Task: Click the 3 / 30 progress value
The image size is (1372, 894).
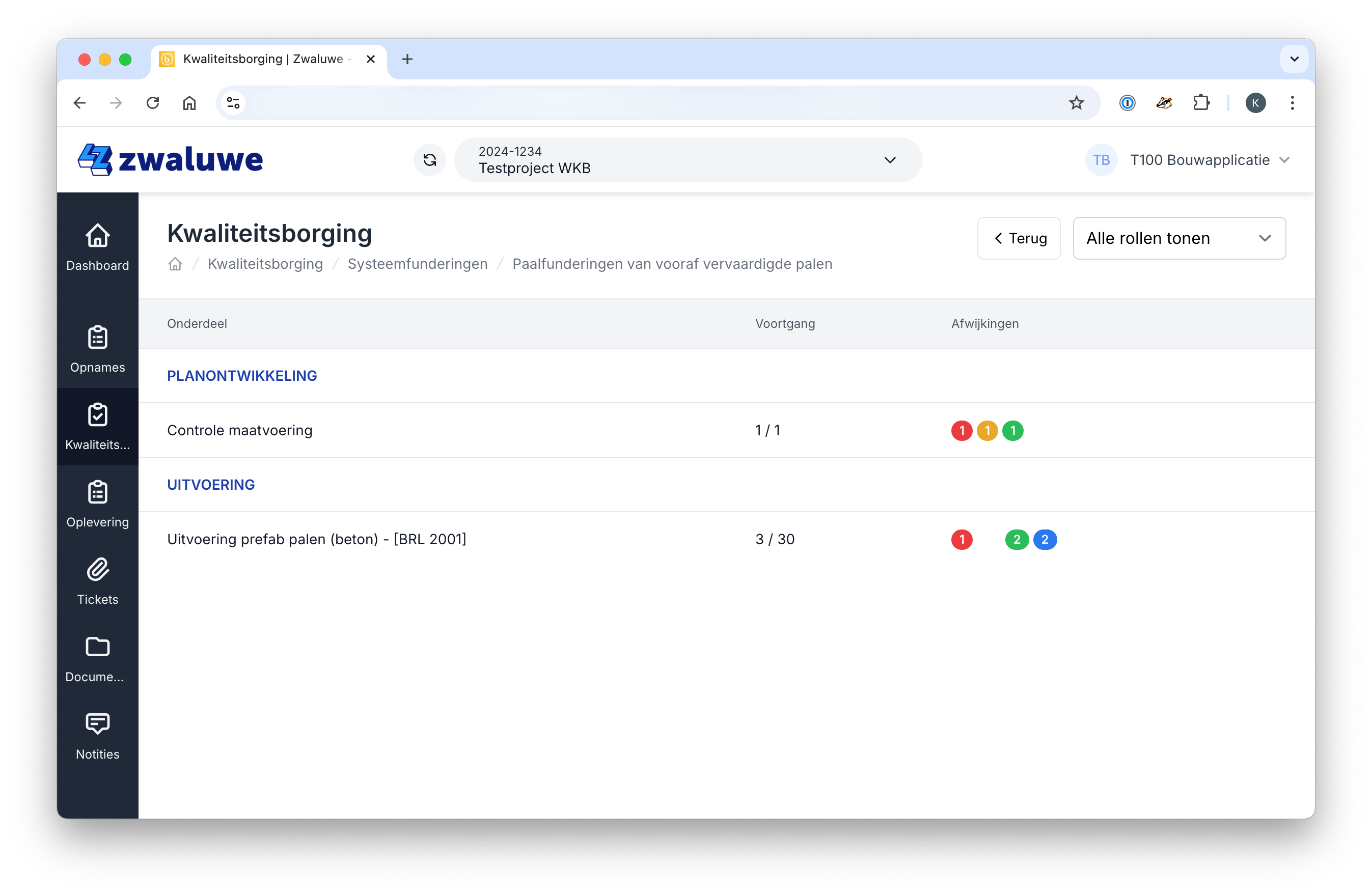Action: click(775, 540)
